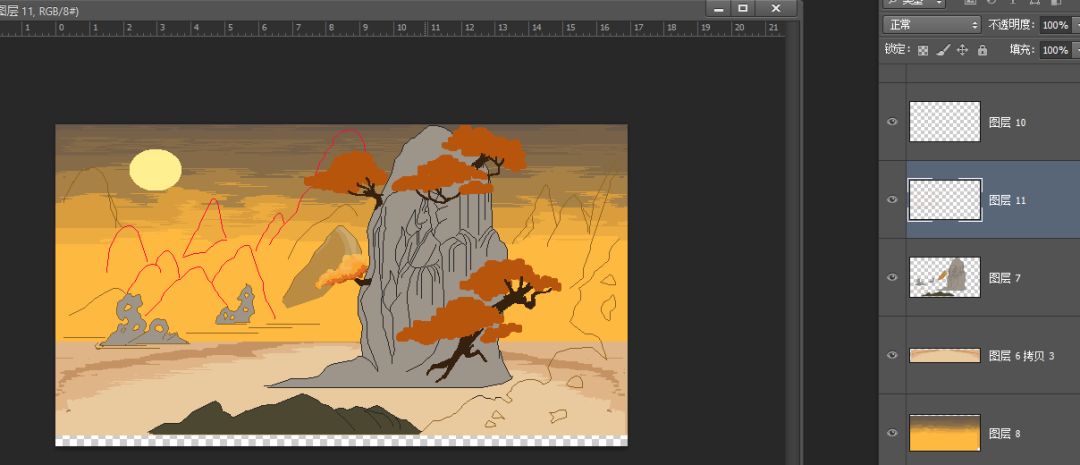Click the layer name 图层 8
This screenshot has width=1080, height=465.
(x=1005, y=434)
